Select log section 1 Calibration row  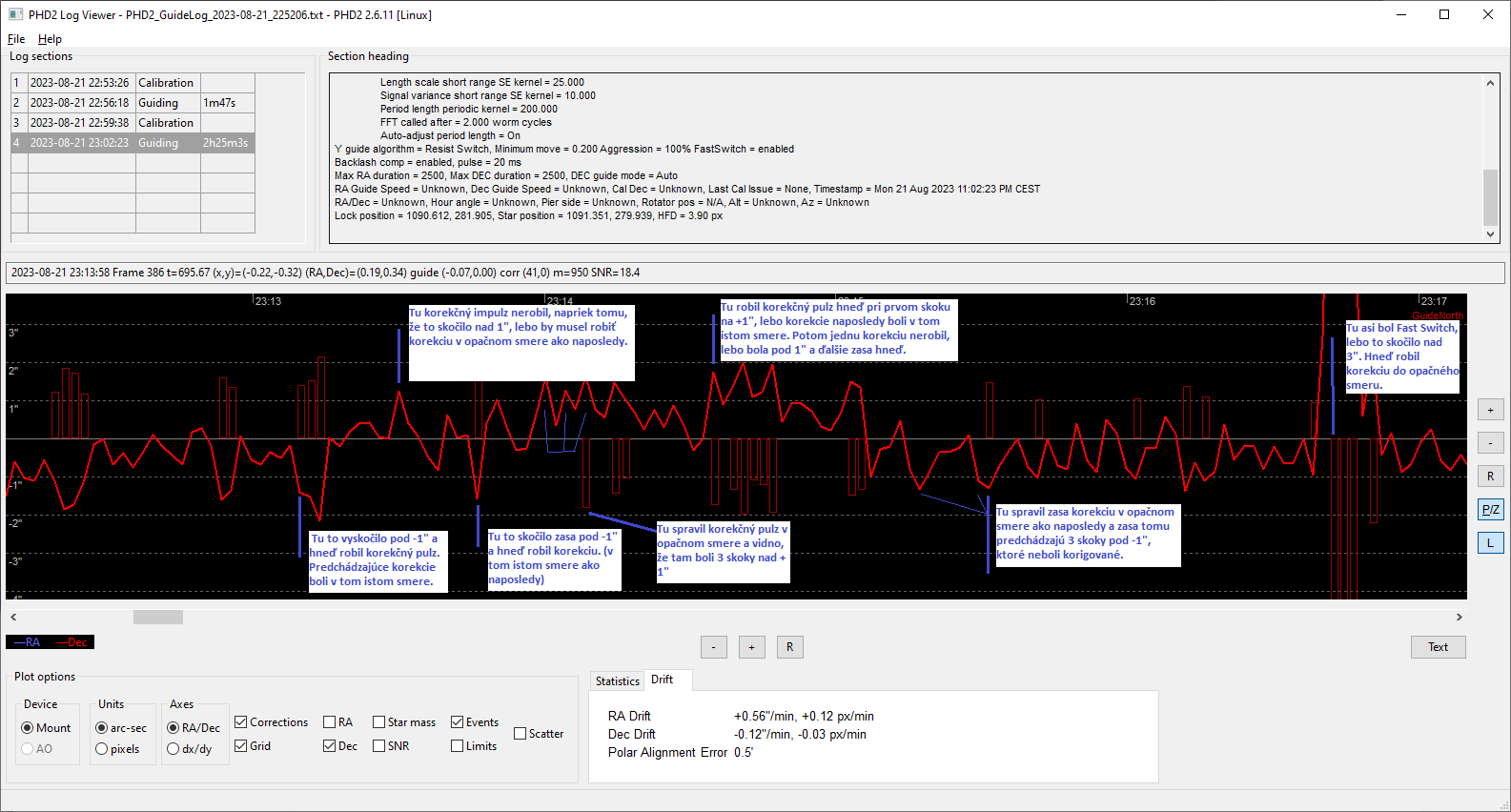click(133, 83)
